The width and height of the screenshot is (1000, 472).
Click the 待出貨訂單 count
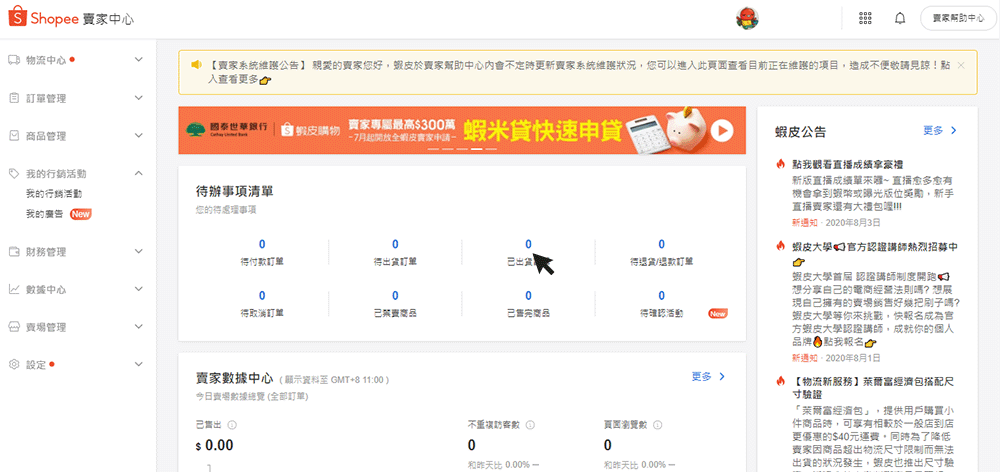[x=395, y=244]
